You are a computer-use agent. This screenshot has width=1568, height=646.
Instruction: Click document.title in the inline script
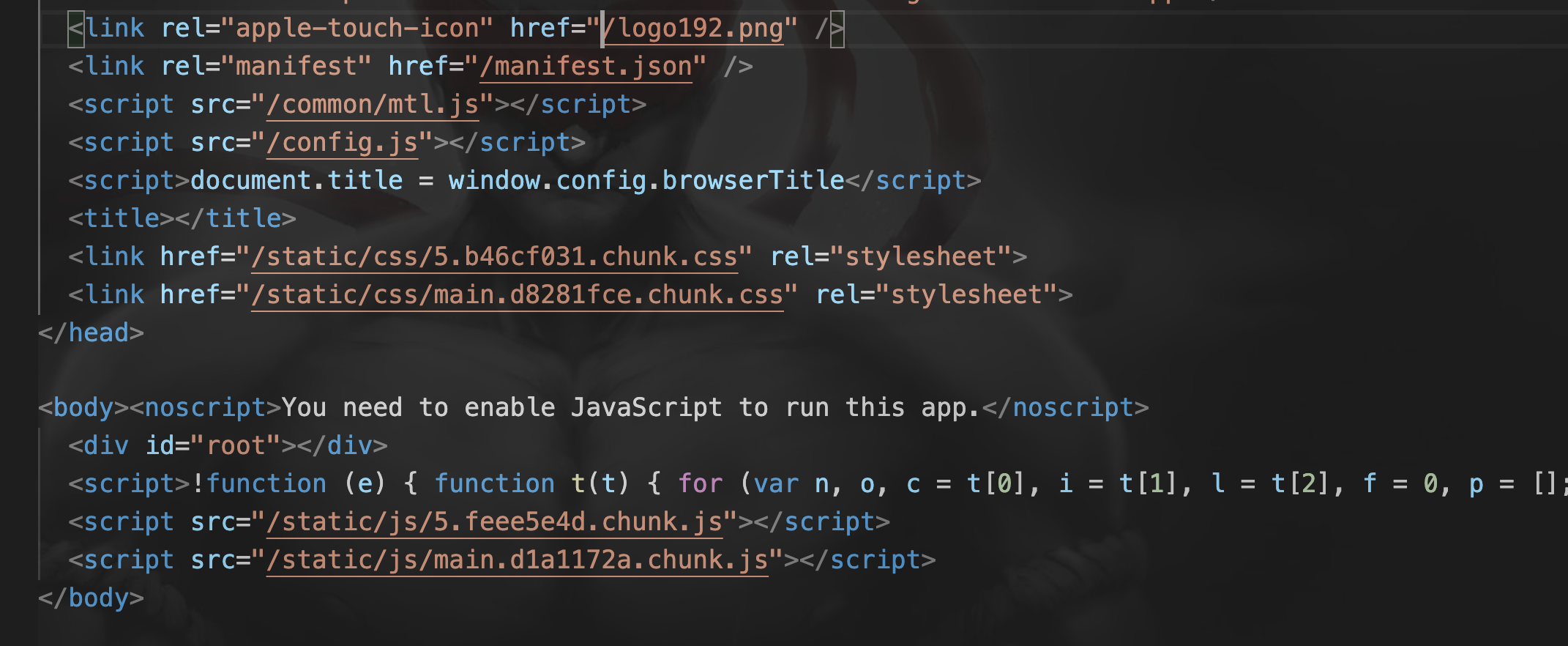point(296,181)
